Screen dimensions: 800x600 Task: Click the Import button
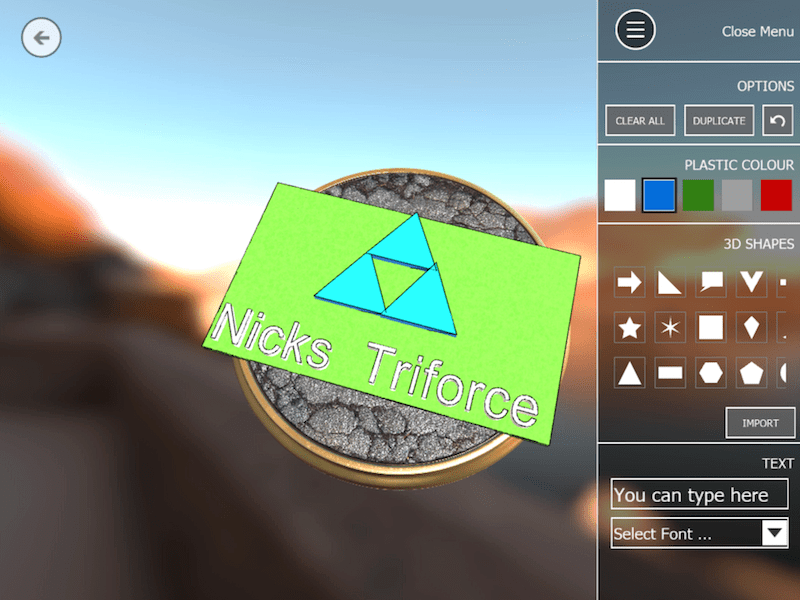pyautogui.click(x=760, y=423)
